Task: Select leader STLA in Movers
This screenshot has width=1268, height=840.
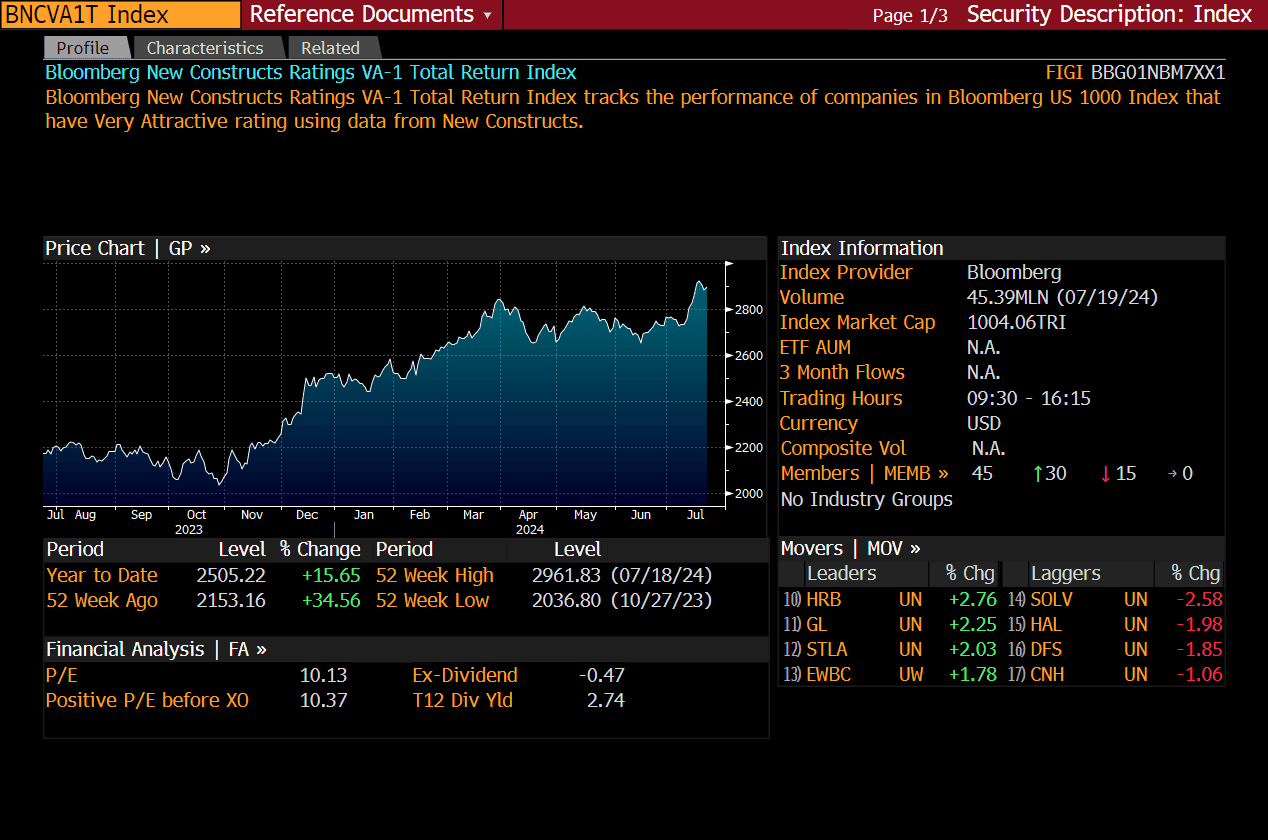Action: pyautogui.click(x=827, y=649)
